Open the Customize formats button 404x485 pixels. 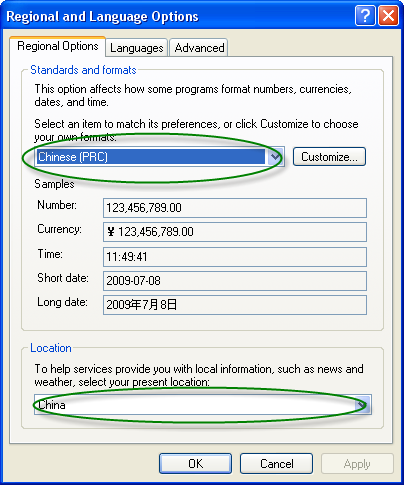(329, 157)
